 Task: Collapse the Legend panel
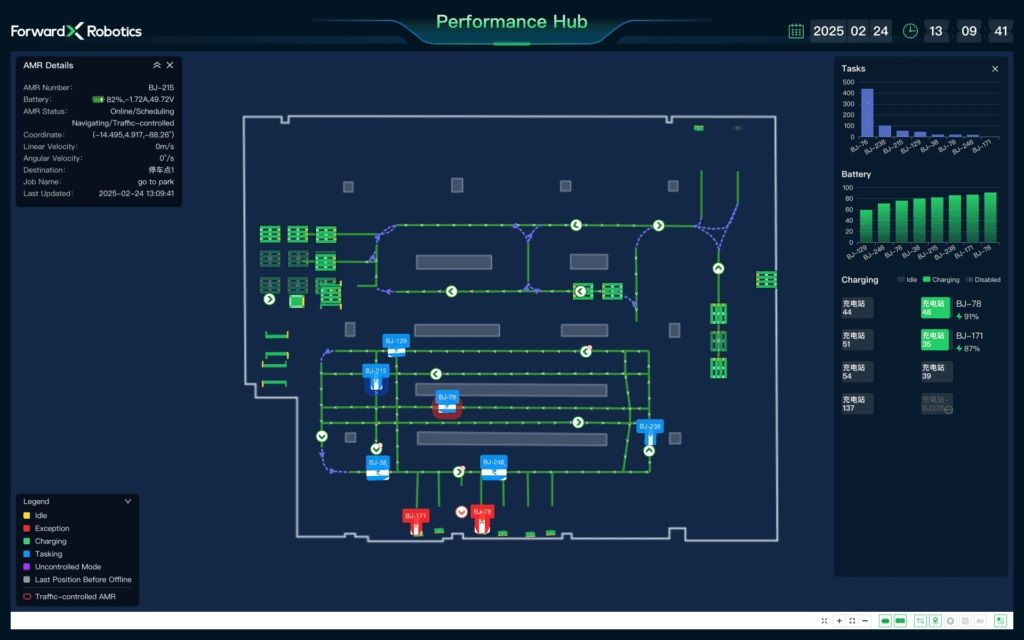point(128,501)
